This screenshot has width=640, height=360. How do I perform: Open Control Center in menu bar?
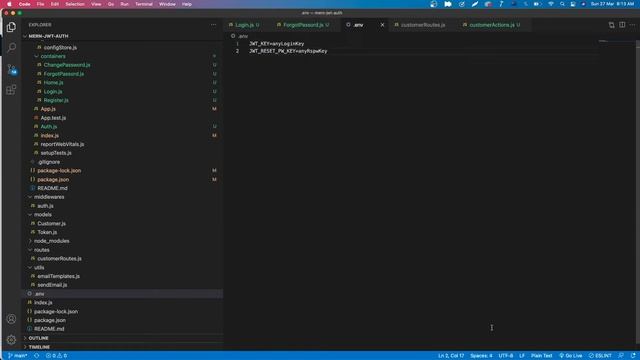point(573,4)
